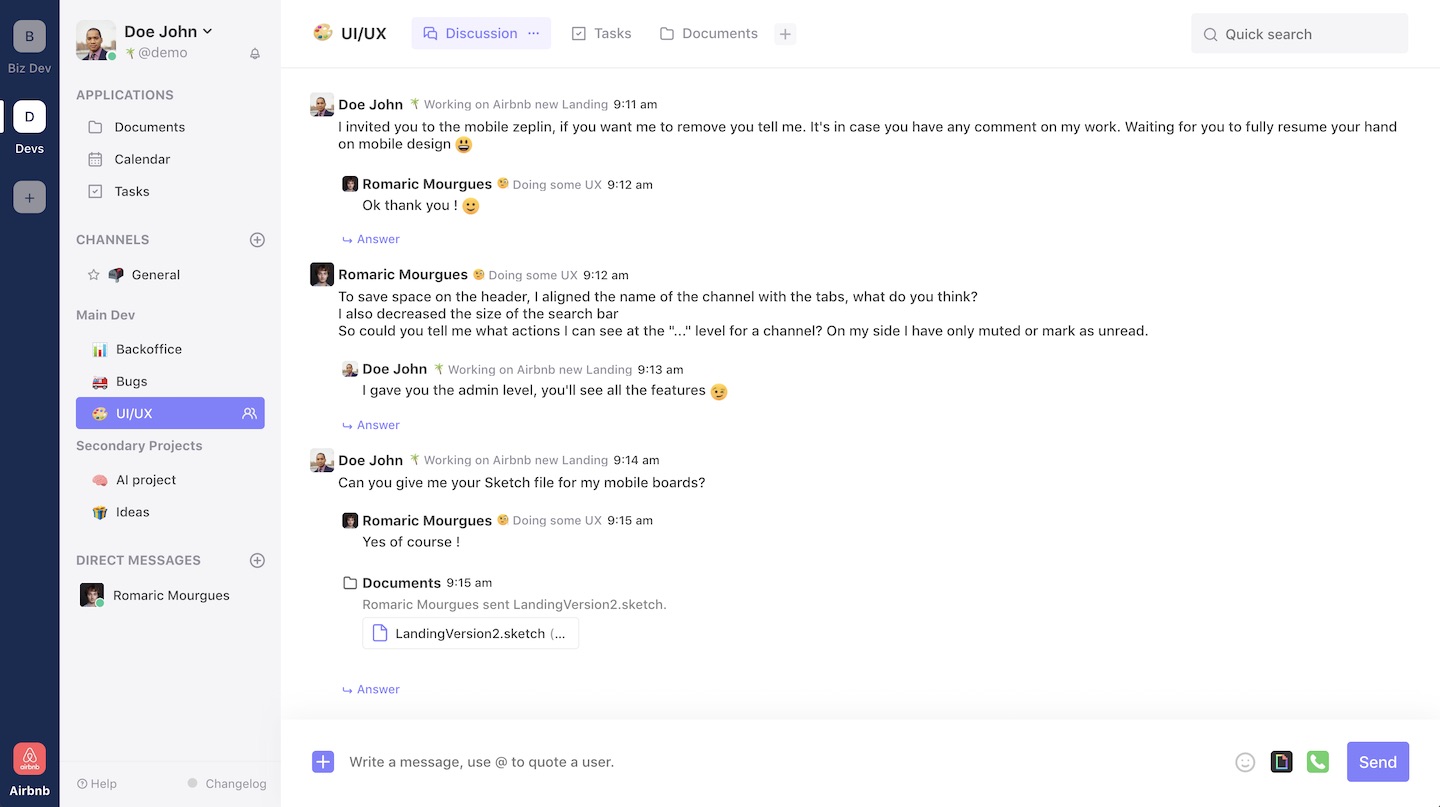Start a phone call with green icon
The image size is (1440, 807).
coord(1318,762)
